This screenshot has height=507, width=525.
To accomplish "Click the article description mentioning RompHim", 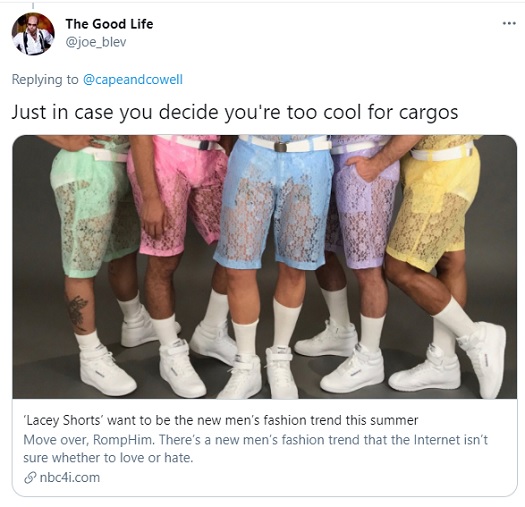I will coord(255,448).
